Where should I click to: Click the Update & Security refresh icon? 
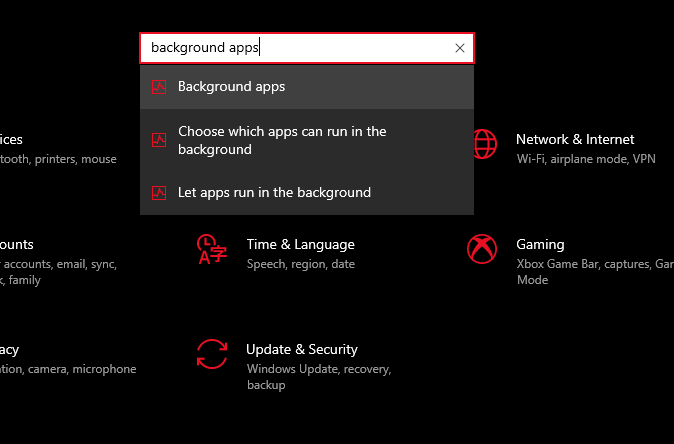point(212,354)
